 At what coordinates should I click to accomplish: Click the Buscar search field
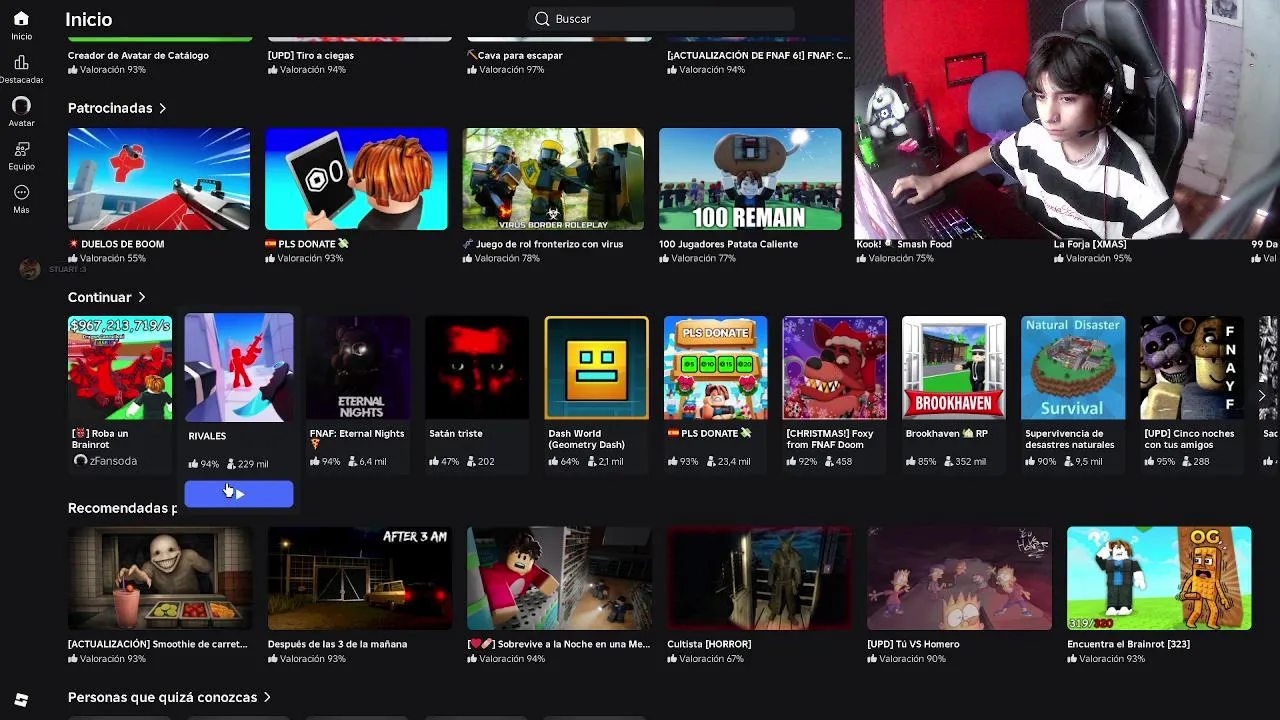coord(661,19)
